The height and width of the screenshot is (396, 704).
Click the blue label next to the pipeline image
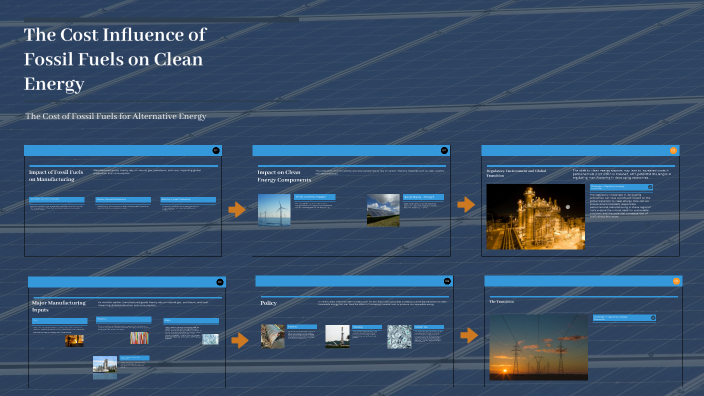pos(302,327)
